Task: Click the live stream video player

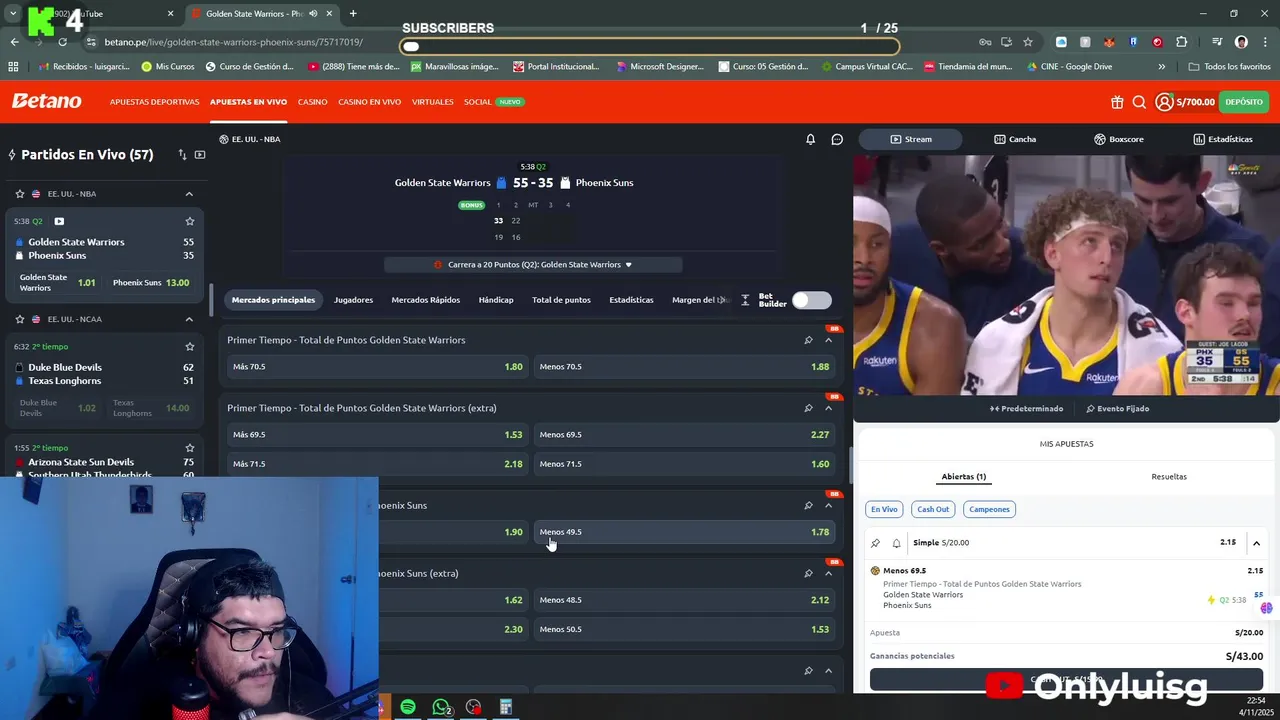Action: point(1066,275)
